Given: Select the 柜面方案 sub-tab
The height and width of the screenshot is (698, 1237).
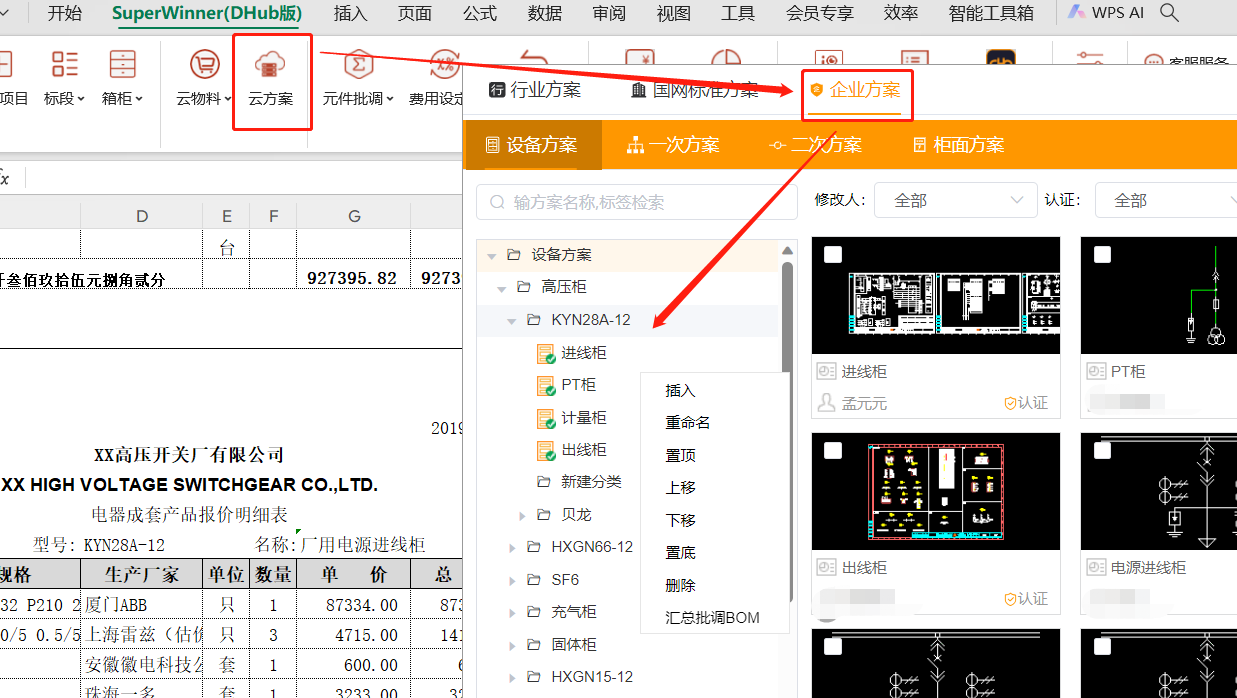Looking at the screenshot, I should coord(958,145).
